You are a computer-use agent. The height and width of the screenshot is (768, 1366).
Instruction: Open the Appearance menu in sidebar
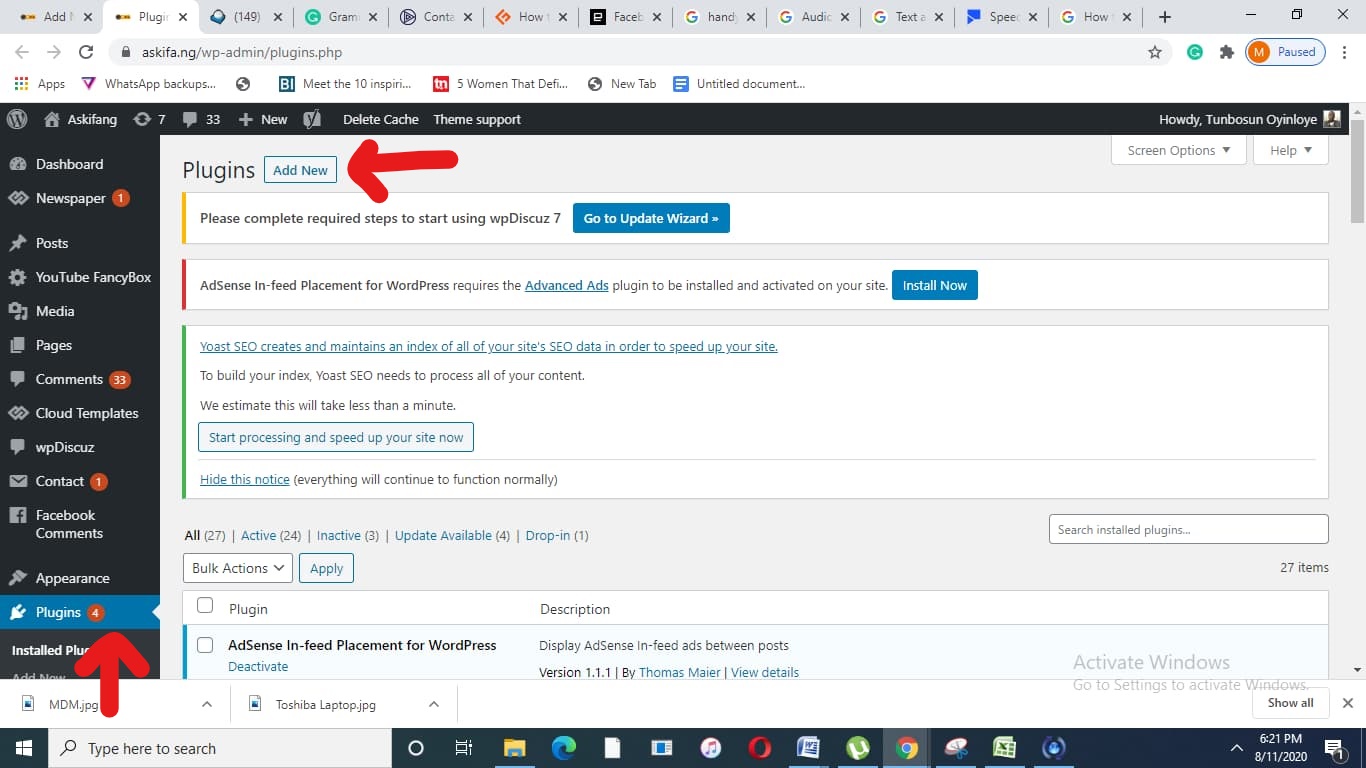tap(72, 578)
